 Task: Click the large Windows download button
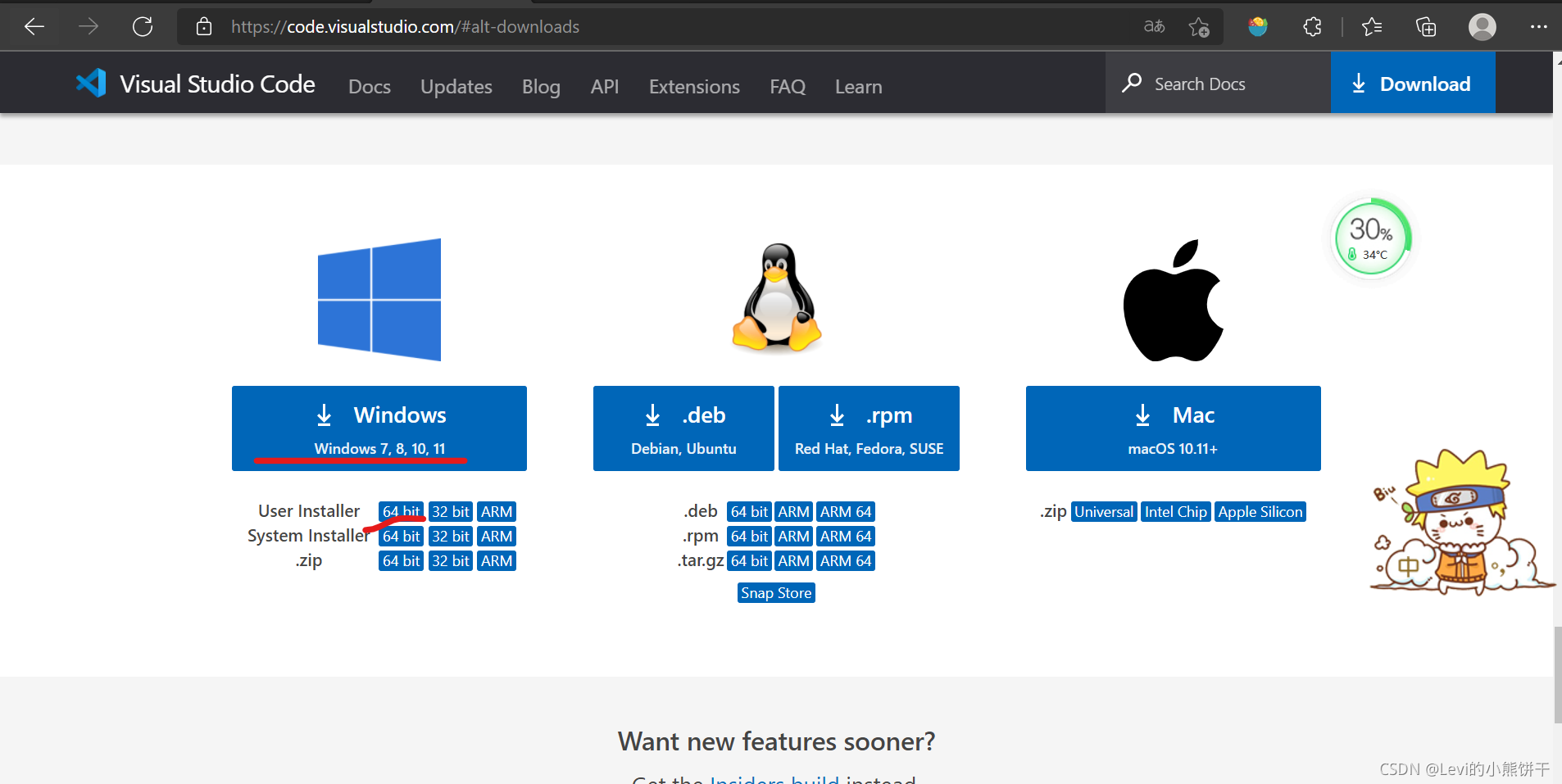(x=379, y=428)
